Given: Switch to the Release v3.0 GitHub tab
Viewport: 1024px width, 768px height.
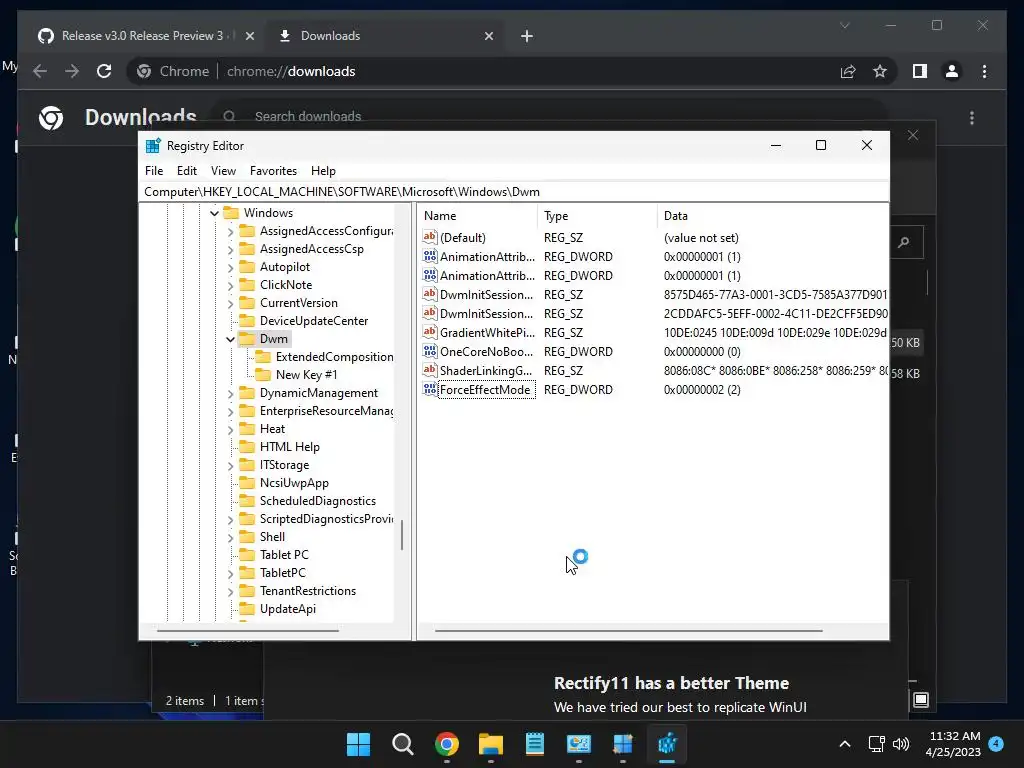Looking at the screenshot, I should point(142,36).
